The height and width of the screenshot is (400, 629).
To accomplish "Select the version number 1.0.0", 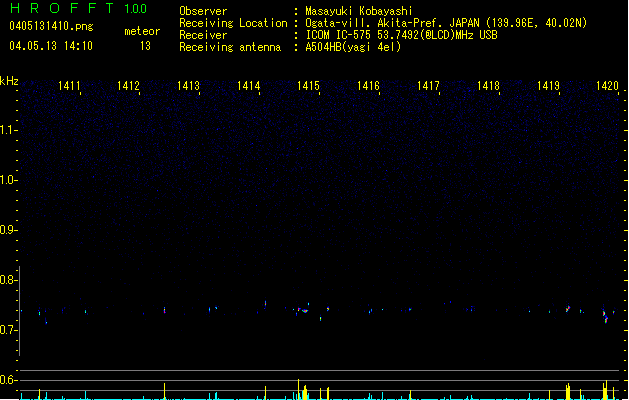I will point(136,9).
